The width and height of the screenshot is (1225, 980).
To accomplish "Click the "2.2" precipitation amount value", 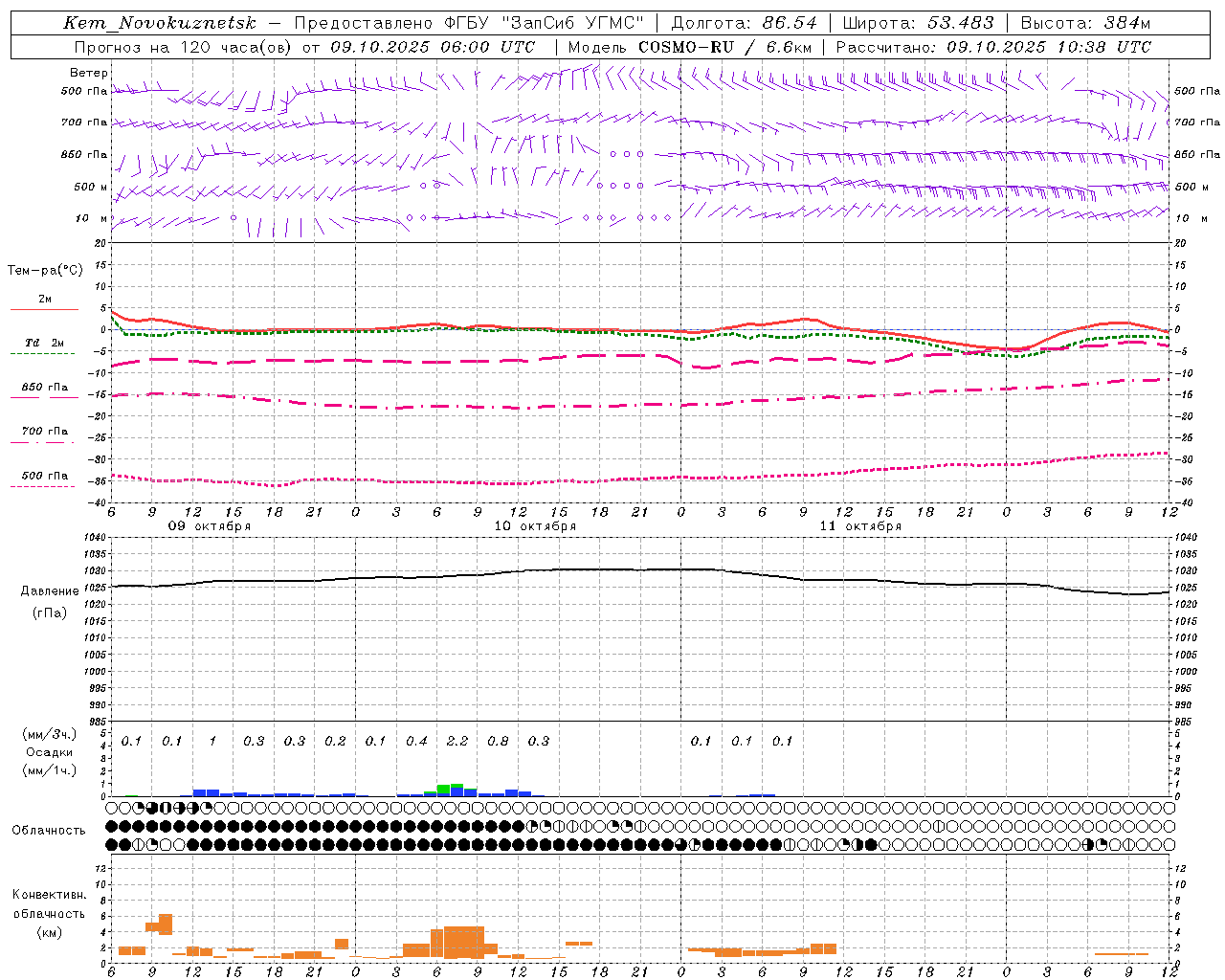I will (x=457, y=741).
